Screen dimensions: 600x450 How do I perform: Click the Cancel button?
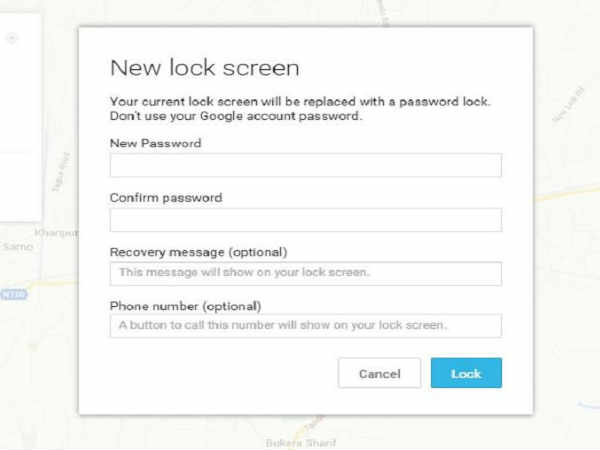tap(379, 373)
